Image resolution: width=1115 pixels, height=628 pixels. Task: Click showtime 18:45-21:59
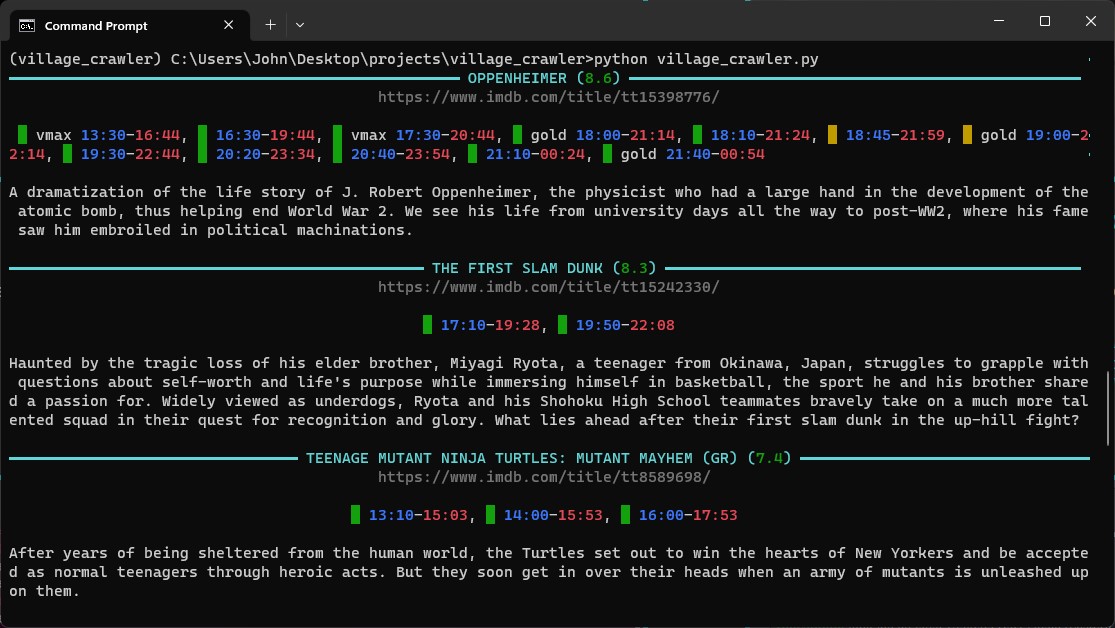(895, 135)
